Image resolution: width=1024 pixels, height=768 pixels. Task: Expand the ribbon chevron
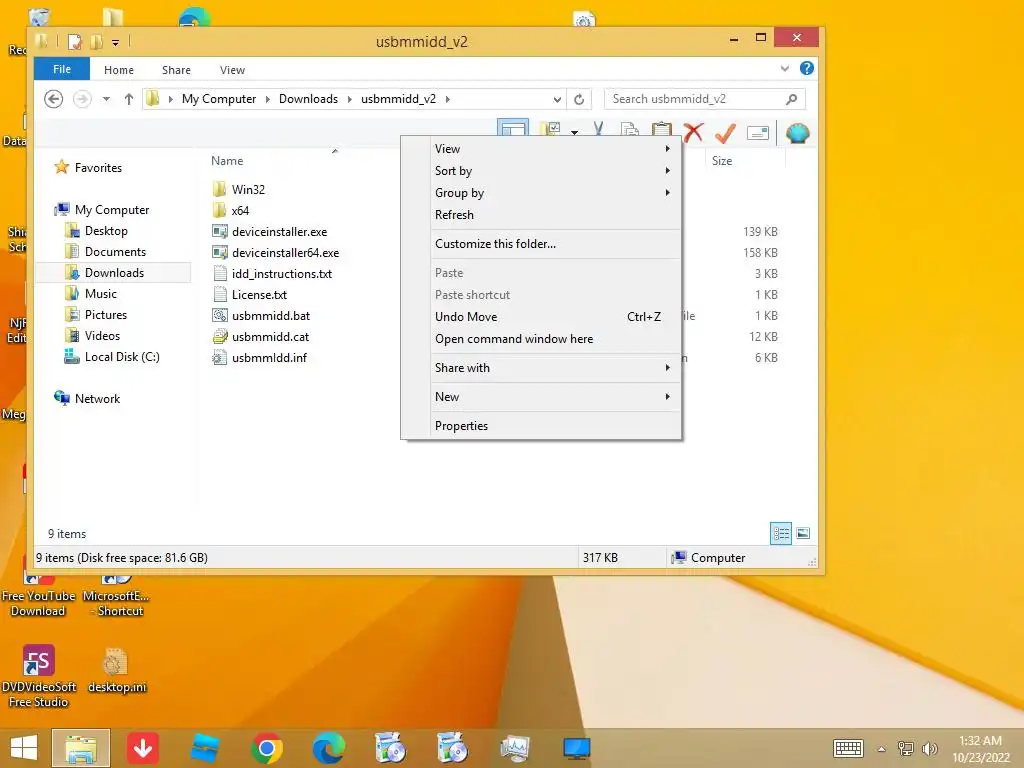784,68
